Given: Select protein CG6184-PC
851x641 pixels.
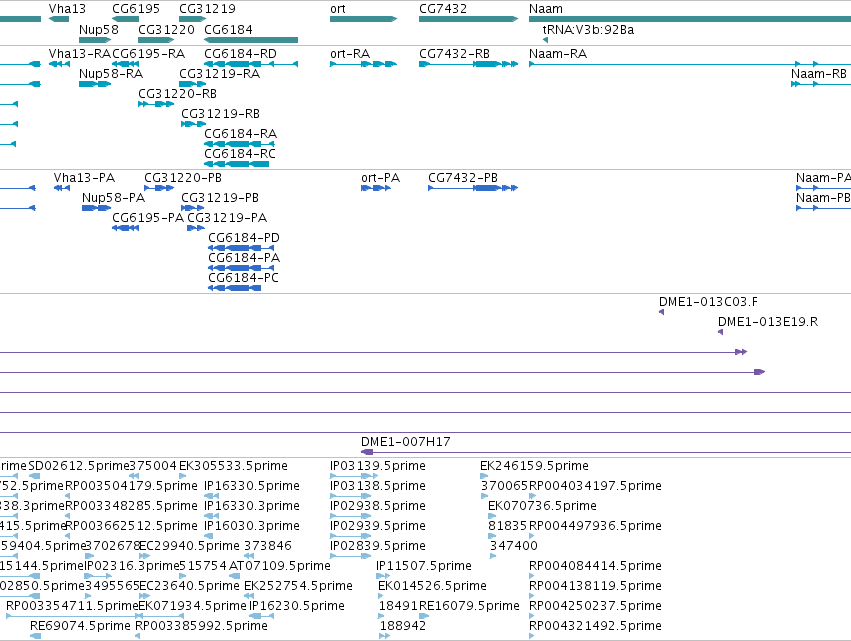Looking at the screenshot, I should tap(234, 288).
